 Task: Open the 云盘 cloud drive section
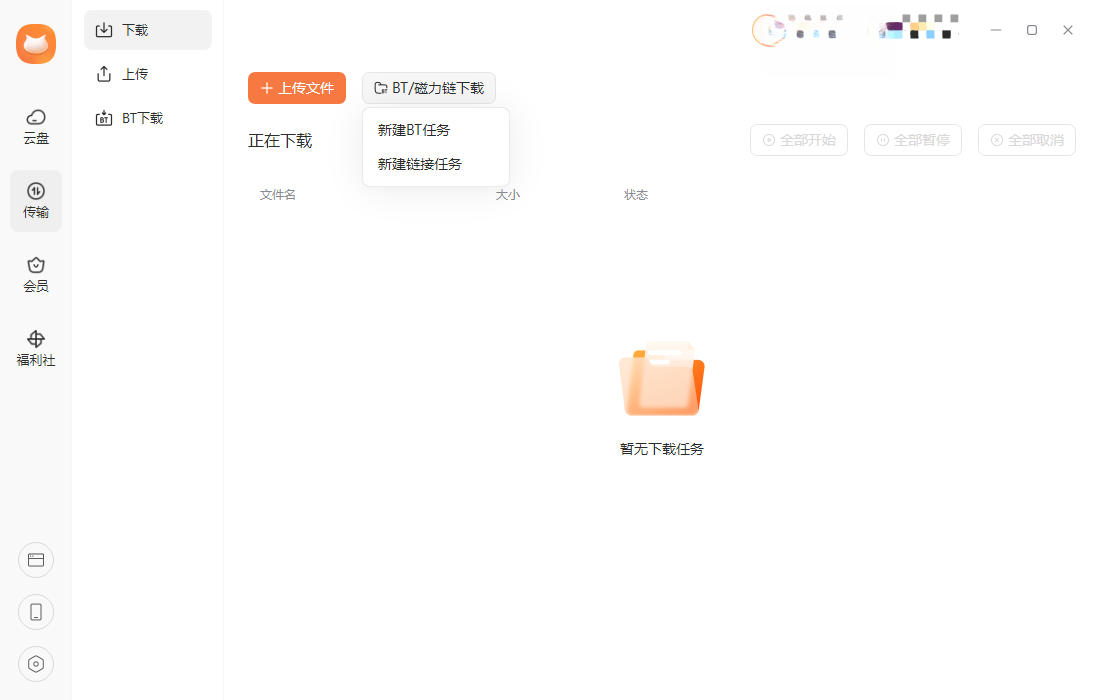pyautogui.click(x=36, y=127)
